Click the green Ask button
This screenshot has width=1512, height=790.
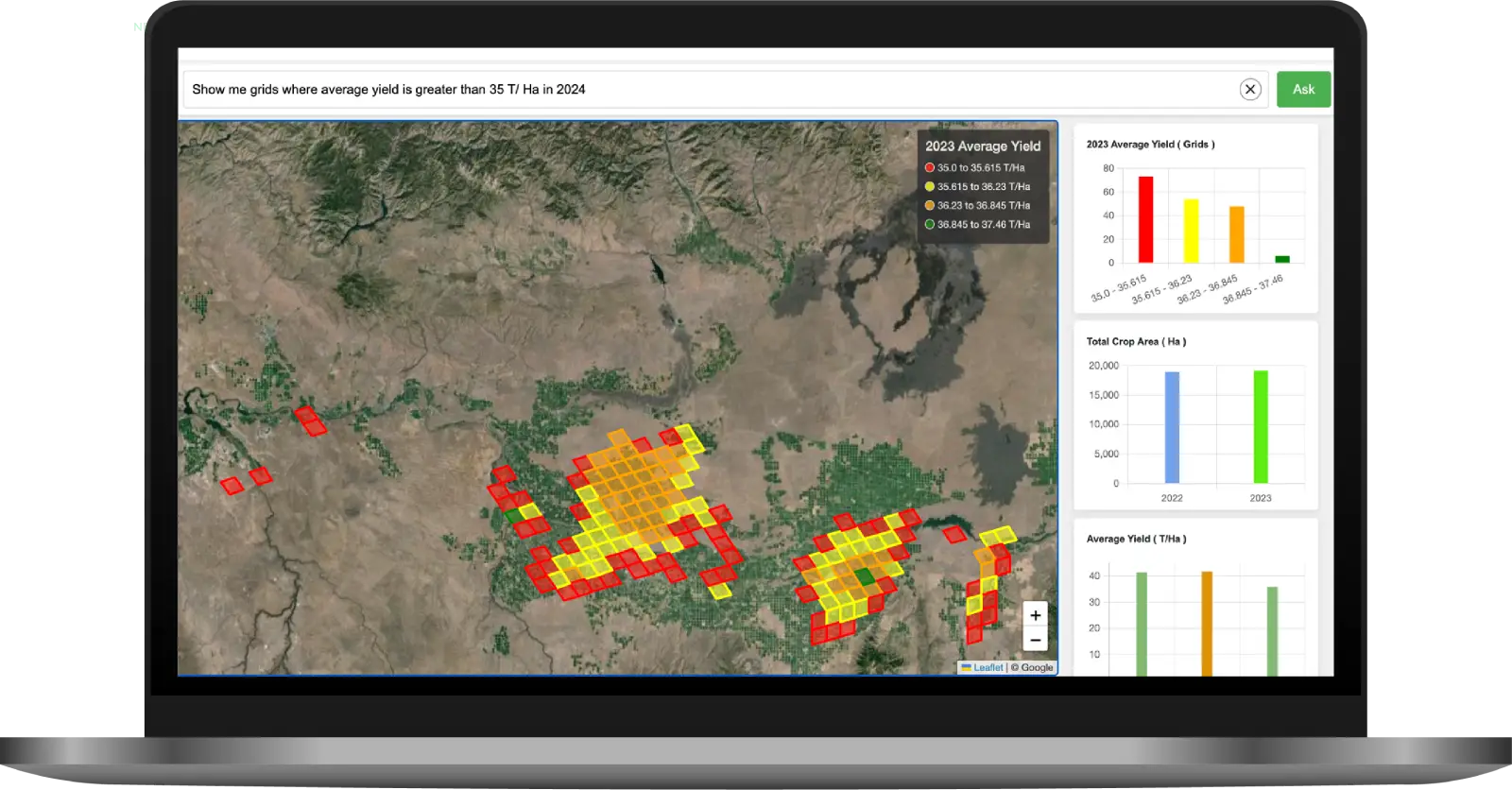pyautogui.click(x=1303, y=89)
